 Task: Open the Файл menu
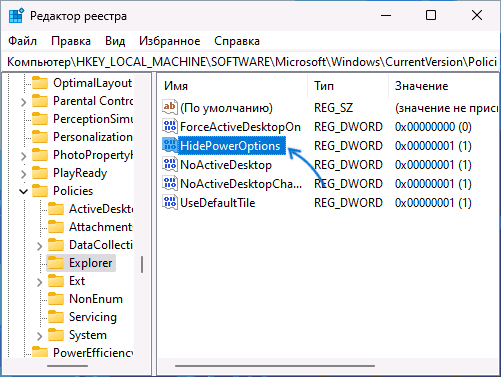coord(22,41)
